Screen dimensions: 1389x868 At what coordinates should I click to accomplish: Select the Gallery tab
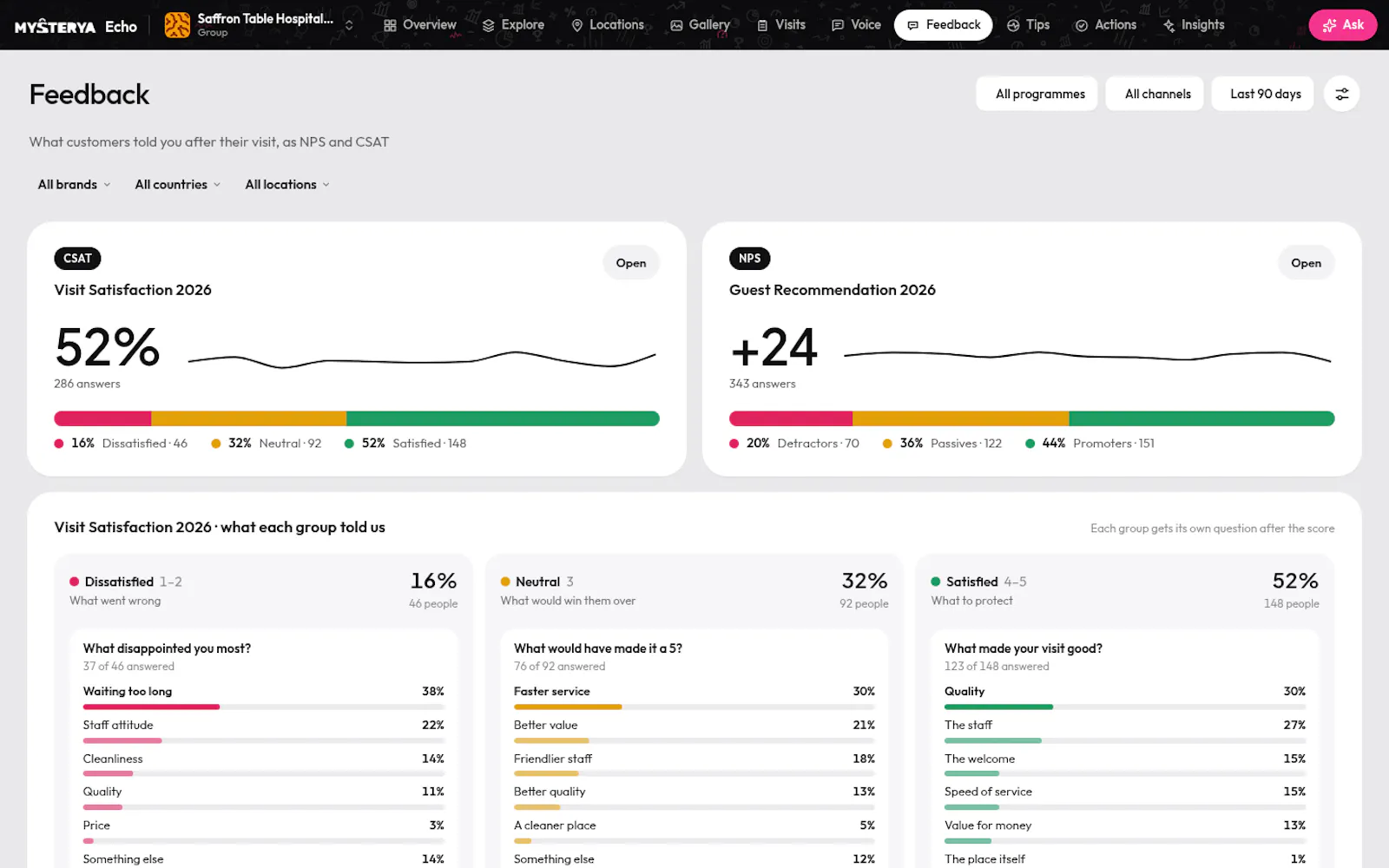(x=700, y=25)
